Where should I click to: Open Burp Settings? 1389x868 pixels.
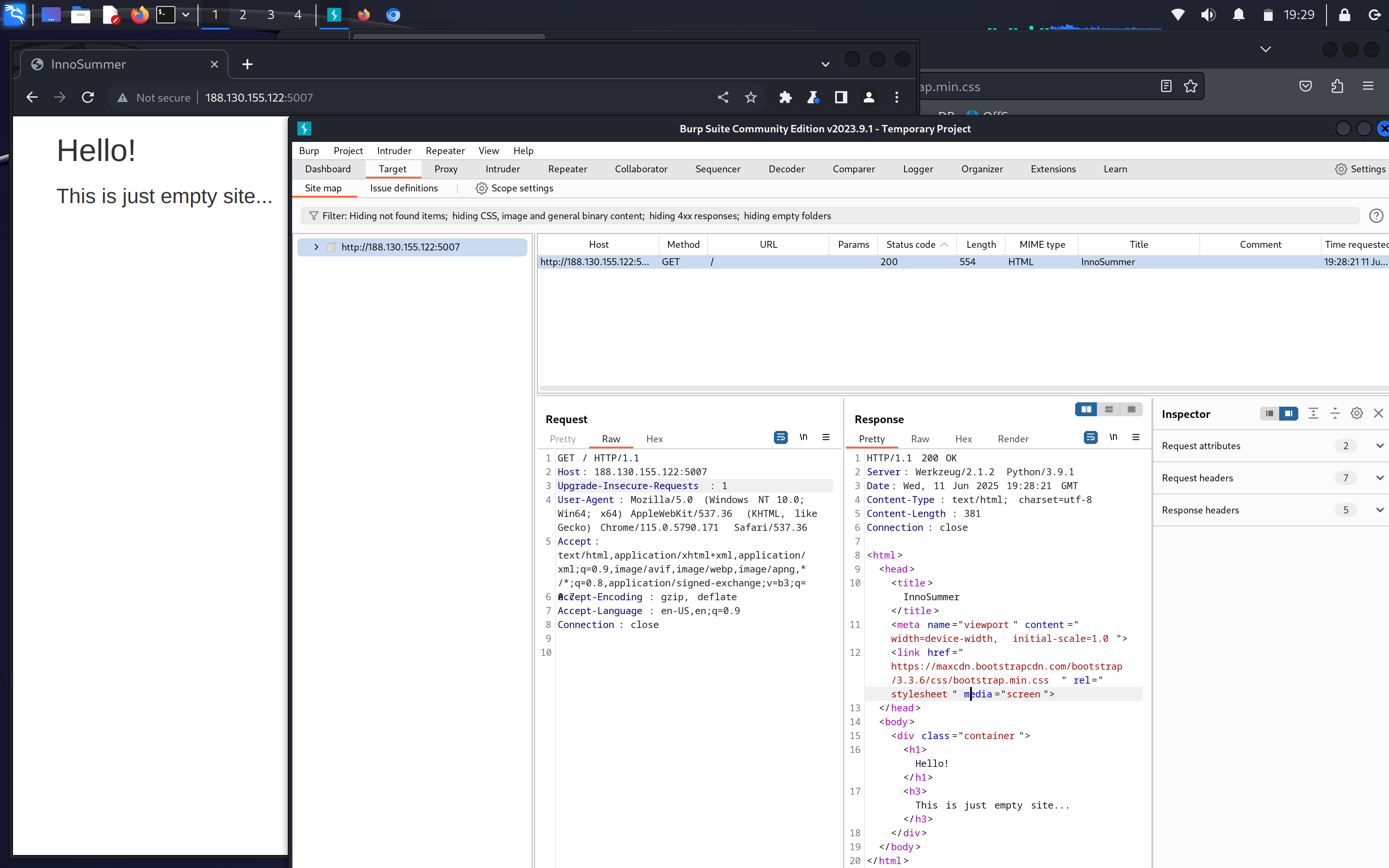[x=1360, y=169]
